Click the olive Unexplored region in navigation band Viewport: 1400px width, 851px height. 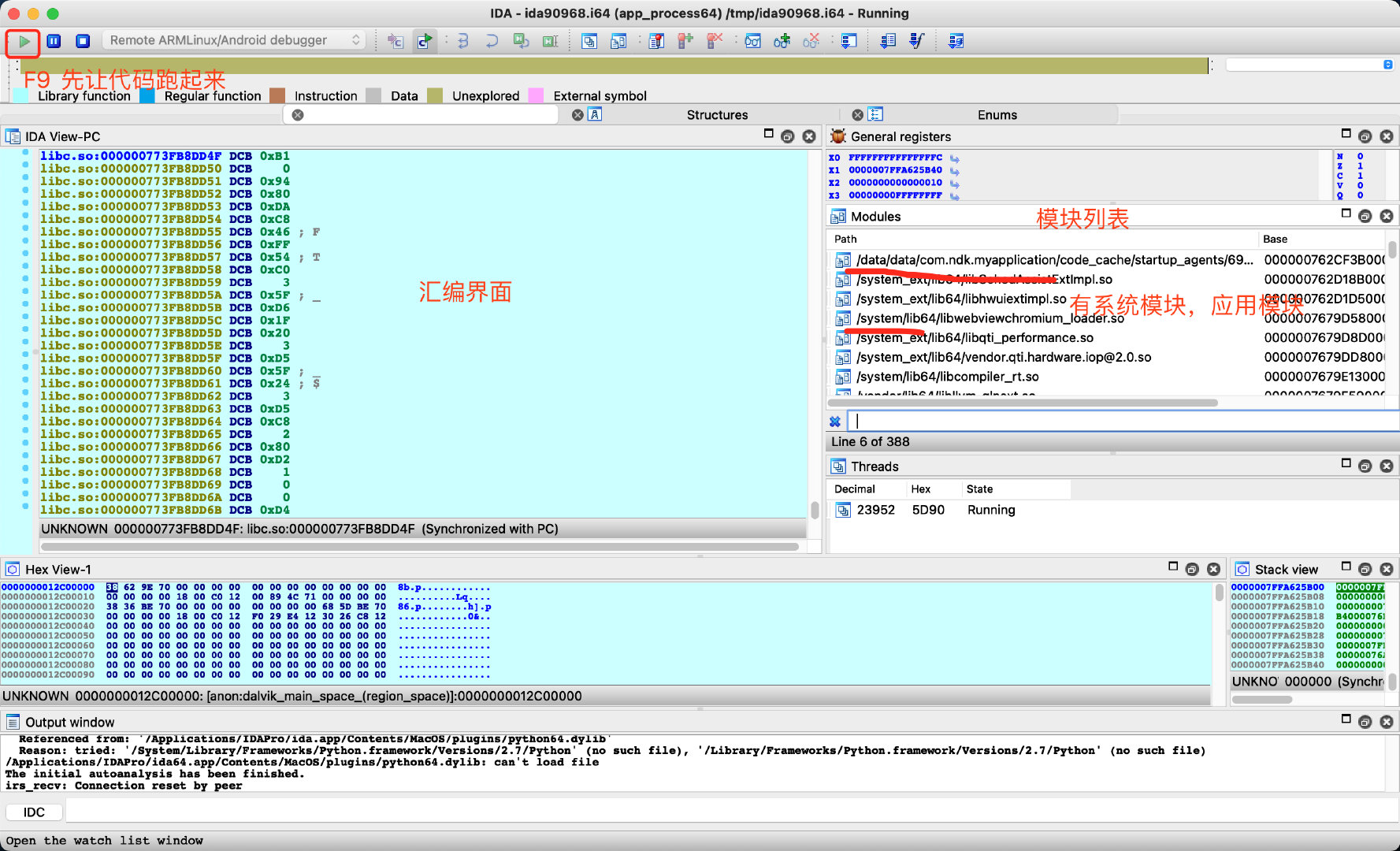615,66
